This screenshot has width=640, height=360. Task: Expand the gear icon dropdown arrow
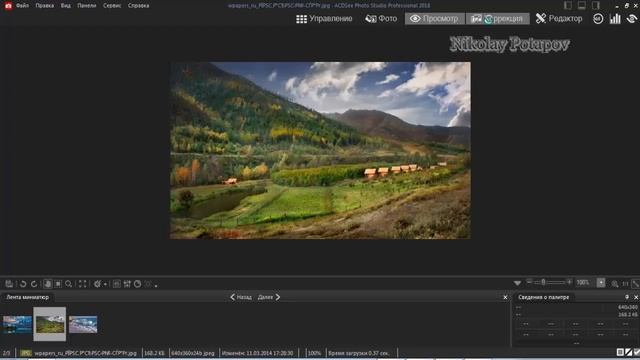[105, 284]
